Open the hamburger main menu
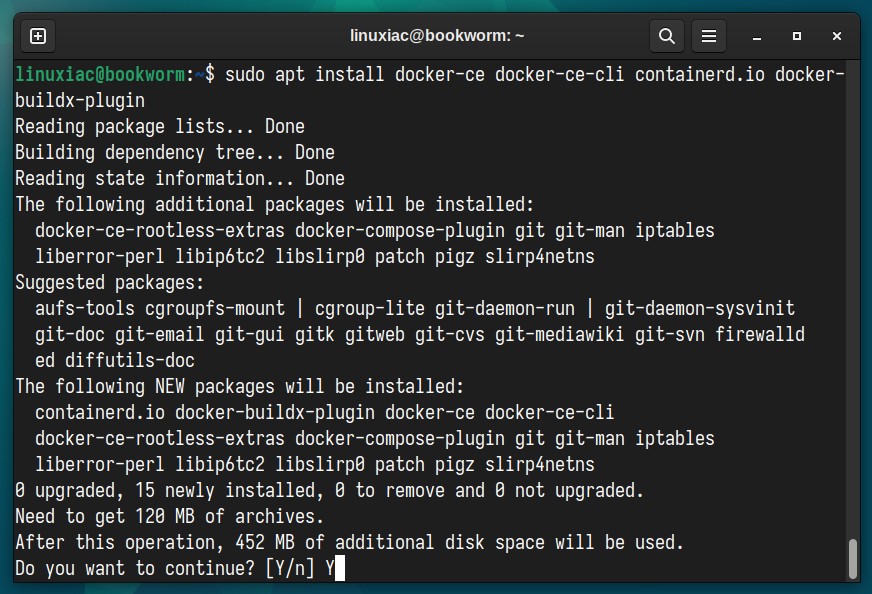 [x=708, y=37]
